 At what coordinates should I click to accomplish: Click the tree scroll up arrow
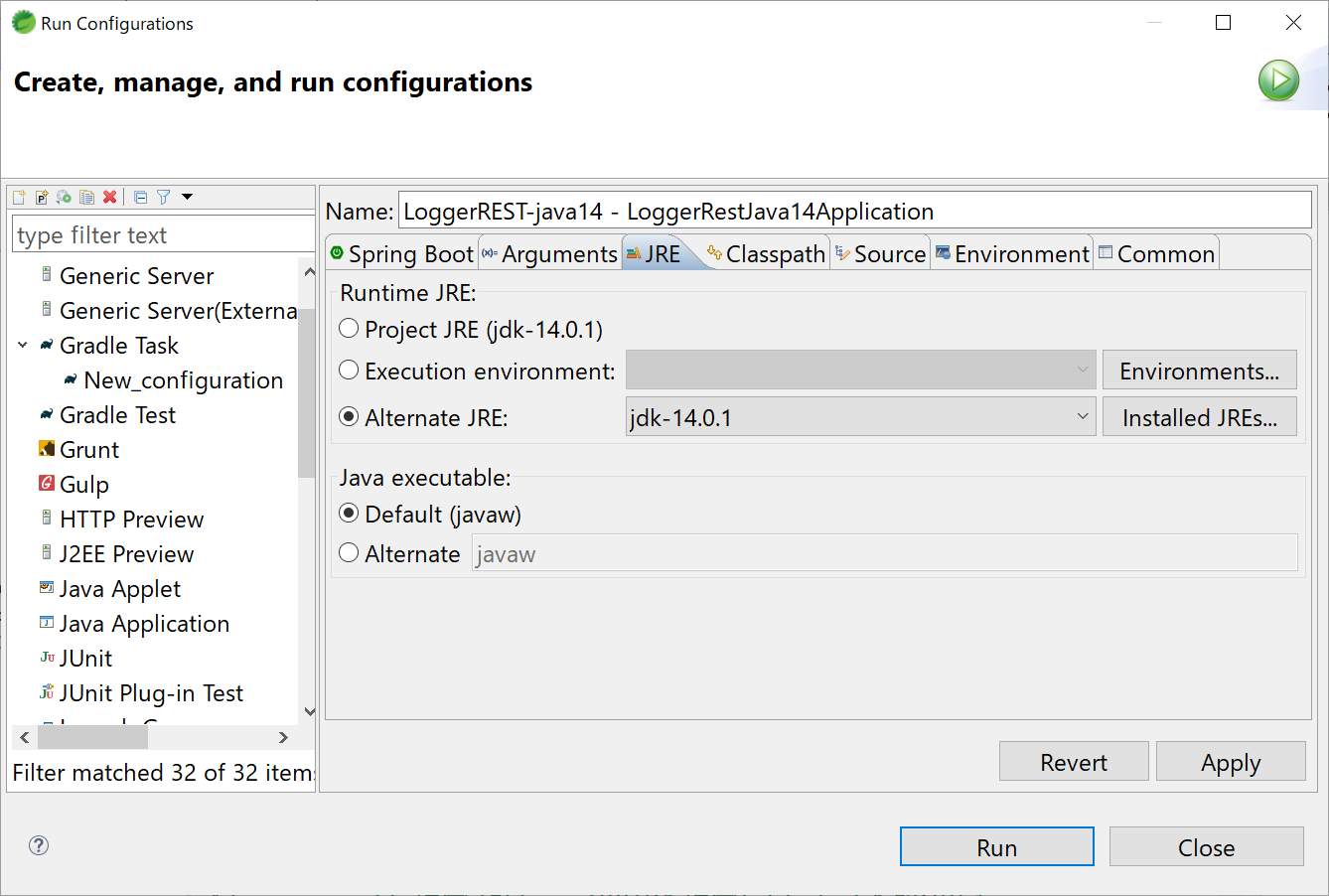309,271
